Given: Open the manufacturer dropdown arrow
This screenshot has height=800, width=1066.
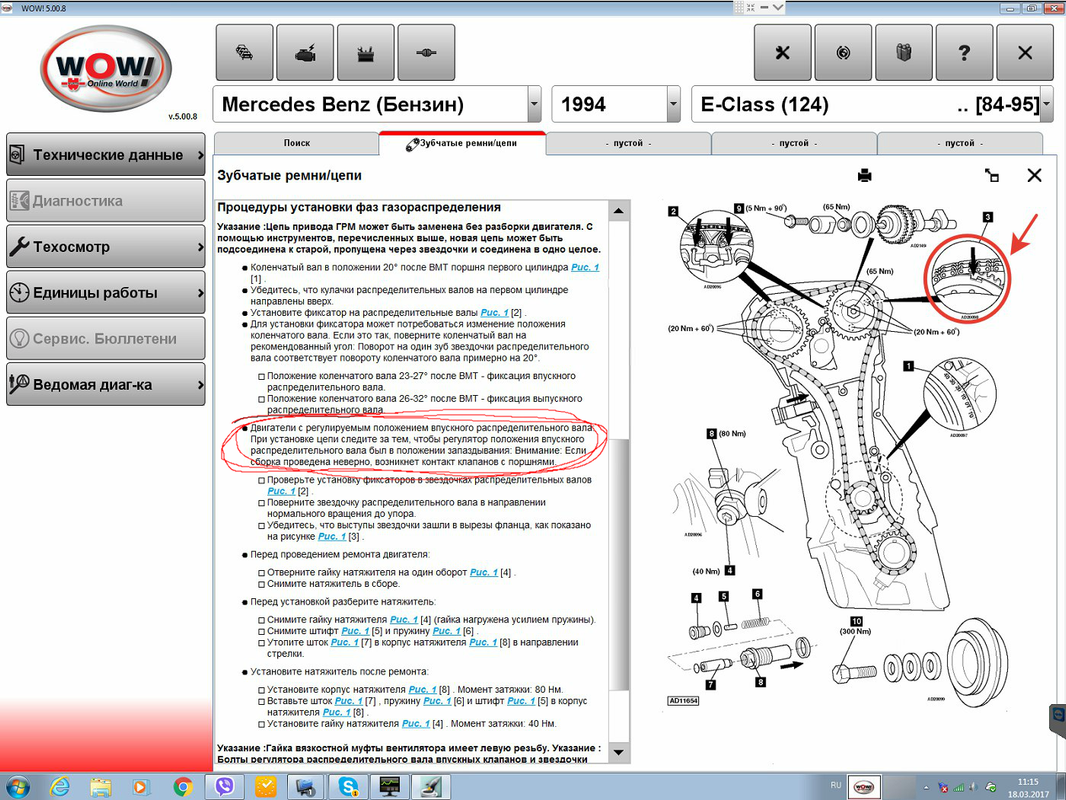Looking at the screenshot, I should click(534, 104).
